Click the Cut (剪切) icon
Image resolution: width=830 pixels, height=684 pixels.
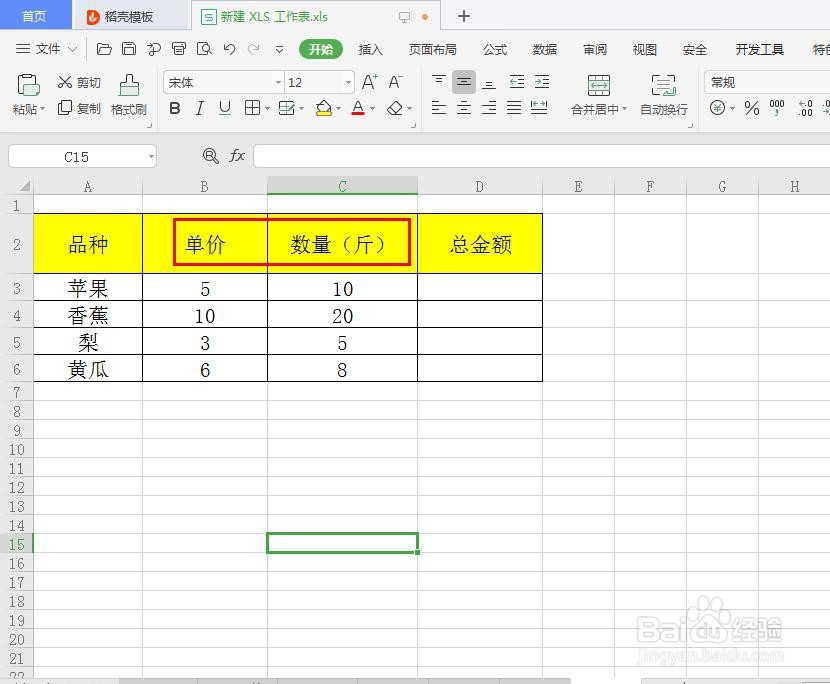pos(78,82)
